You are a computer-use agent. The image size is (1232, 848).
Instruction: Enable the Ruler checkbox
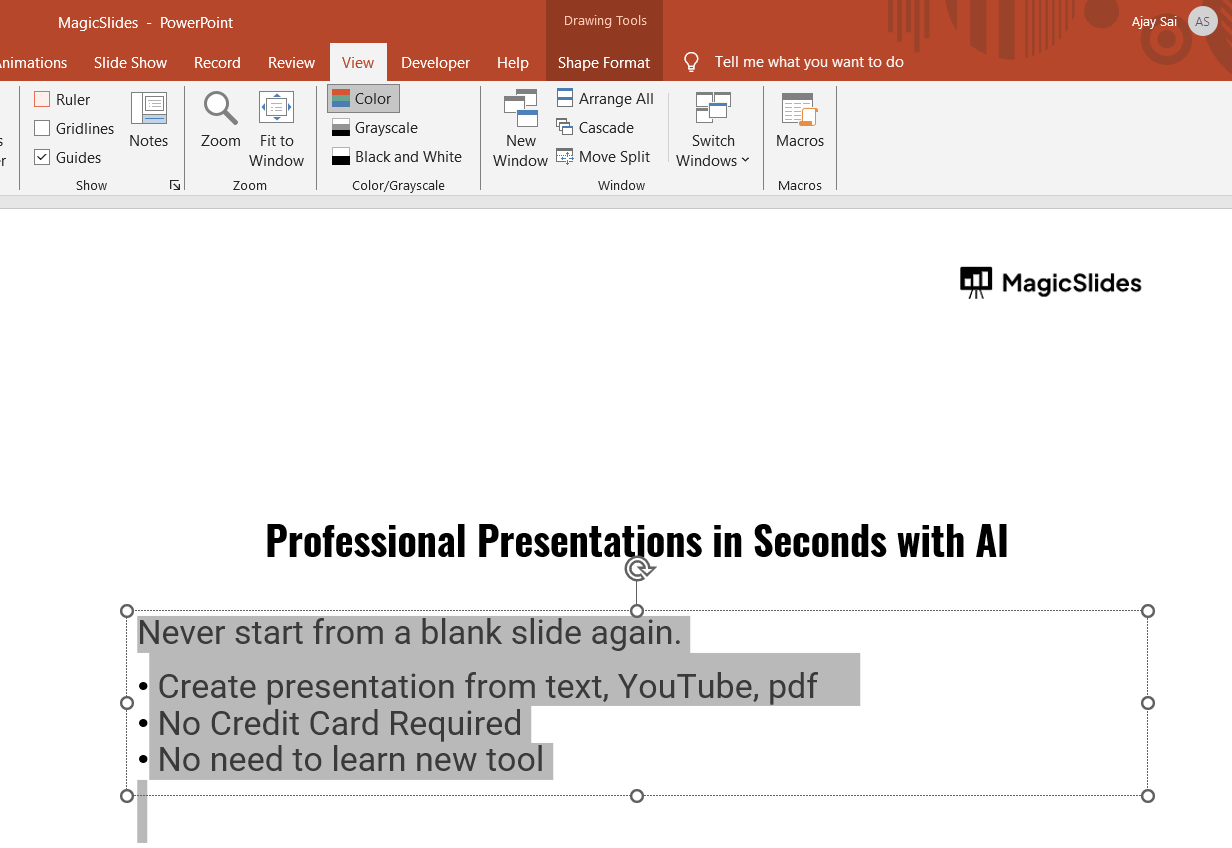42,99
